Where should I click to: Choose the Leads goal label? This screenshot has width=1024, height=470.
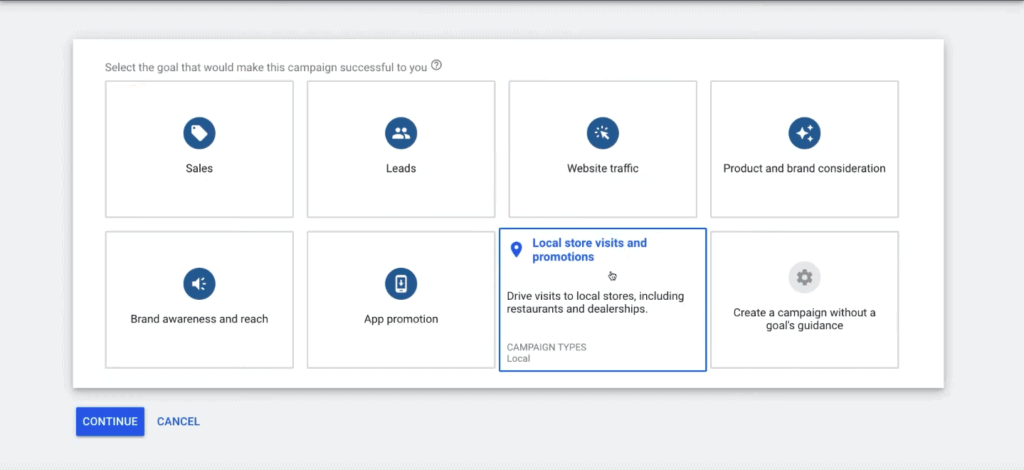(x=401, y=168)
